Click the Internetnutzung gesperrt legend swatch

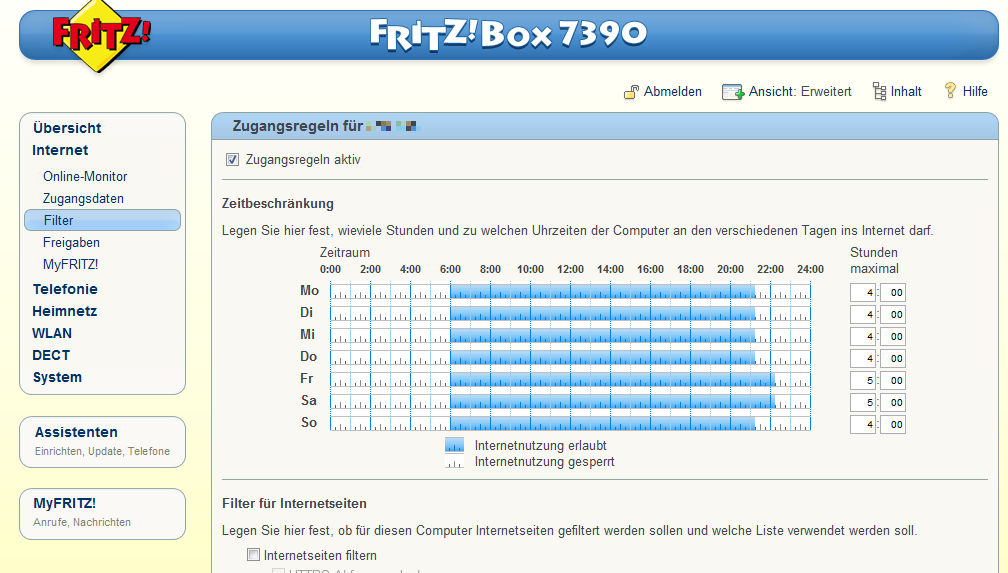[x=454, y=462]
